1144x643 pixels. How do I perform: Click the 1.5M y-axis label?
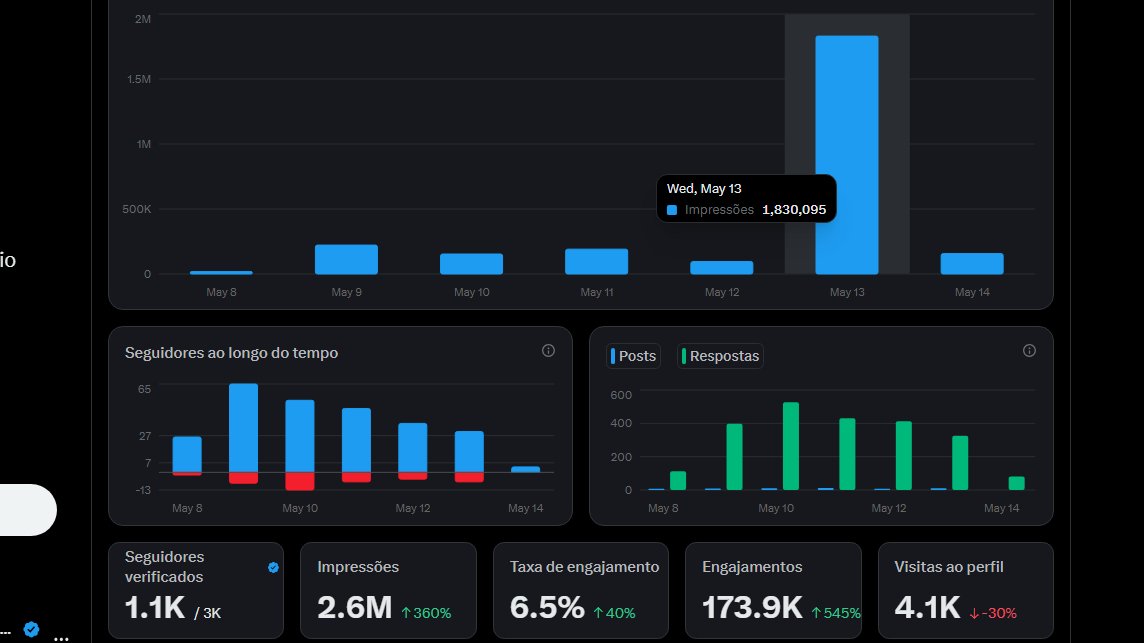pos(139,79)
